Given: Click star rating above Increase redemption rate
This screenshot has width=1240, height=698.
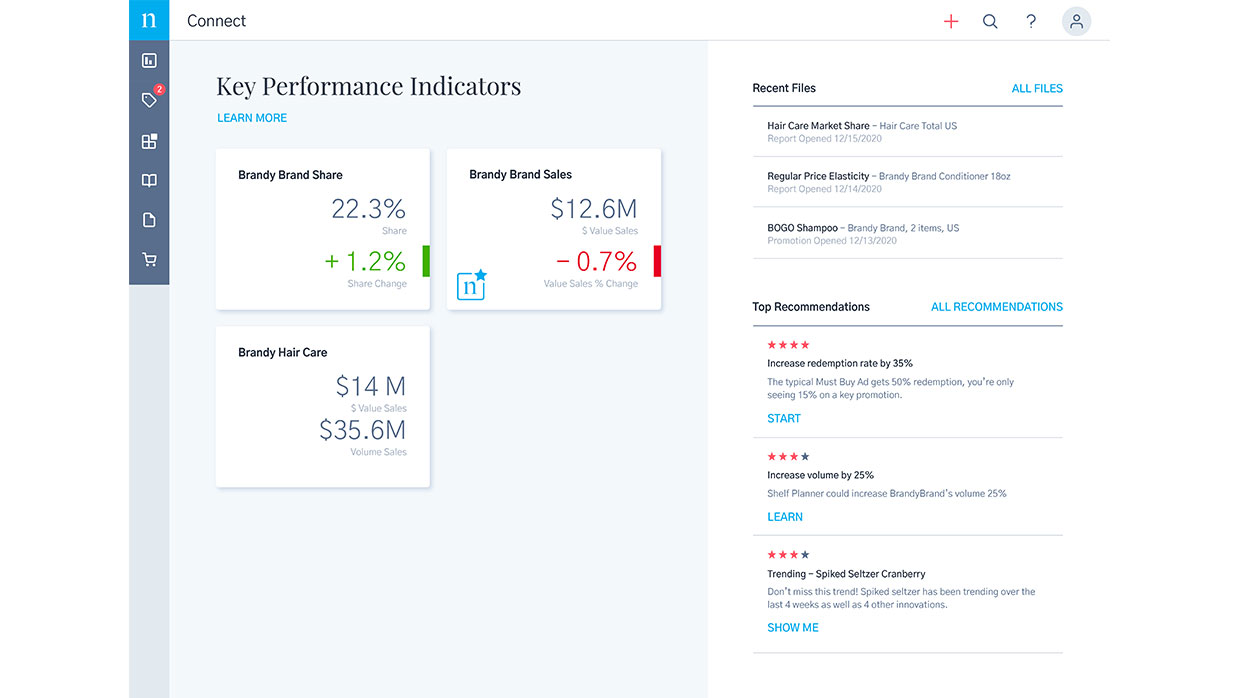Looking at the screenshot, I should click(789, 345).
